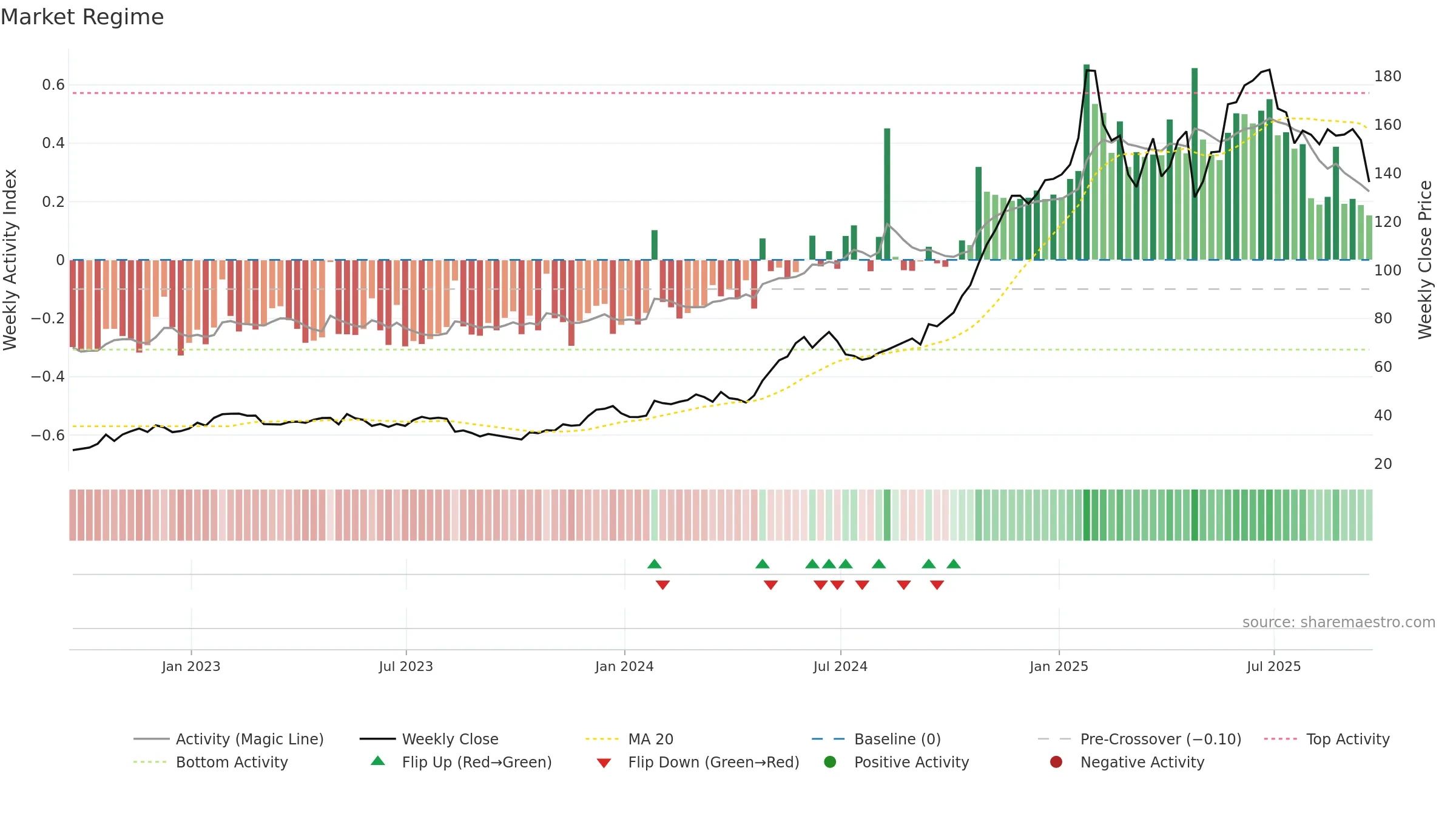Select the last red flip-down triangle marker
Viewport: 1456px width, 819px height.
(937, 585)
